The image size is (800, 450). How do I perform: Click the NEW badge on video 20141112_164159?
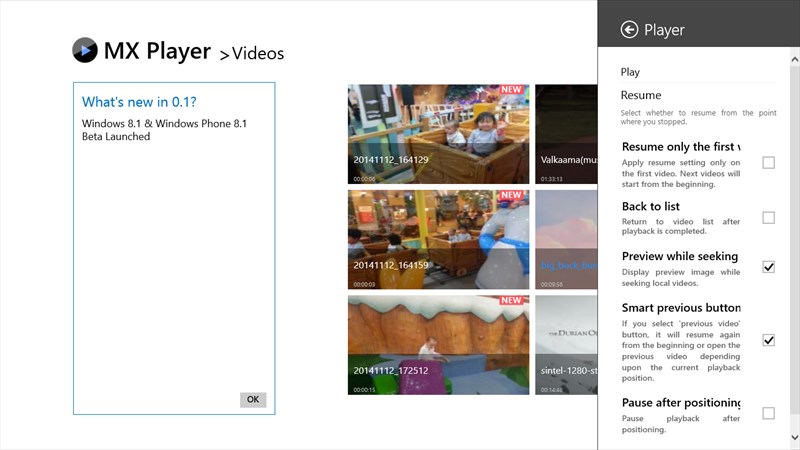511,195
